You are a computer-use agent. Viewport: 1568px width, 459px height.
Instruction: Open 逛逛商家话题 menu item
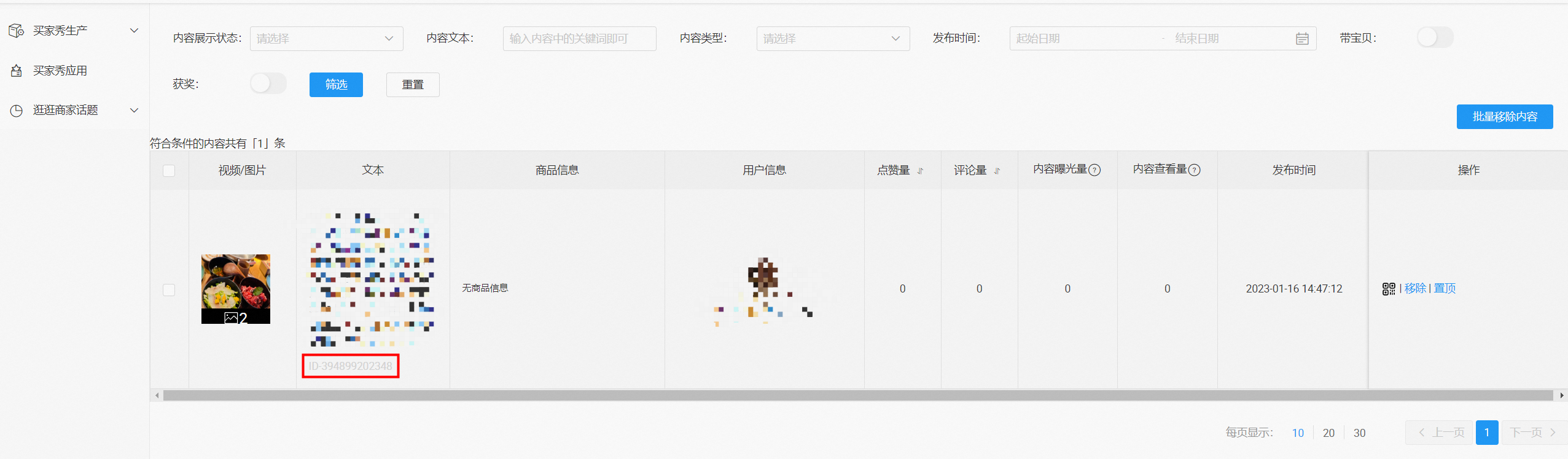66,110
